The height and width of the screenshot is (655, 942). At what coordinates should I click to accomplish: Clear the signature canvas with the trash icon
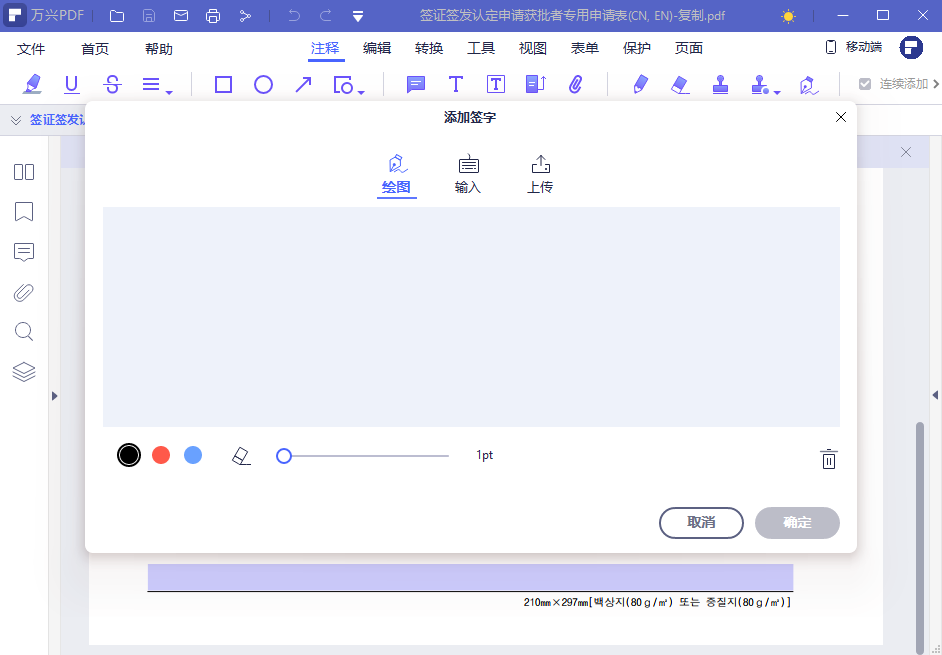(828, 459)
